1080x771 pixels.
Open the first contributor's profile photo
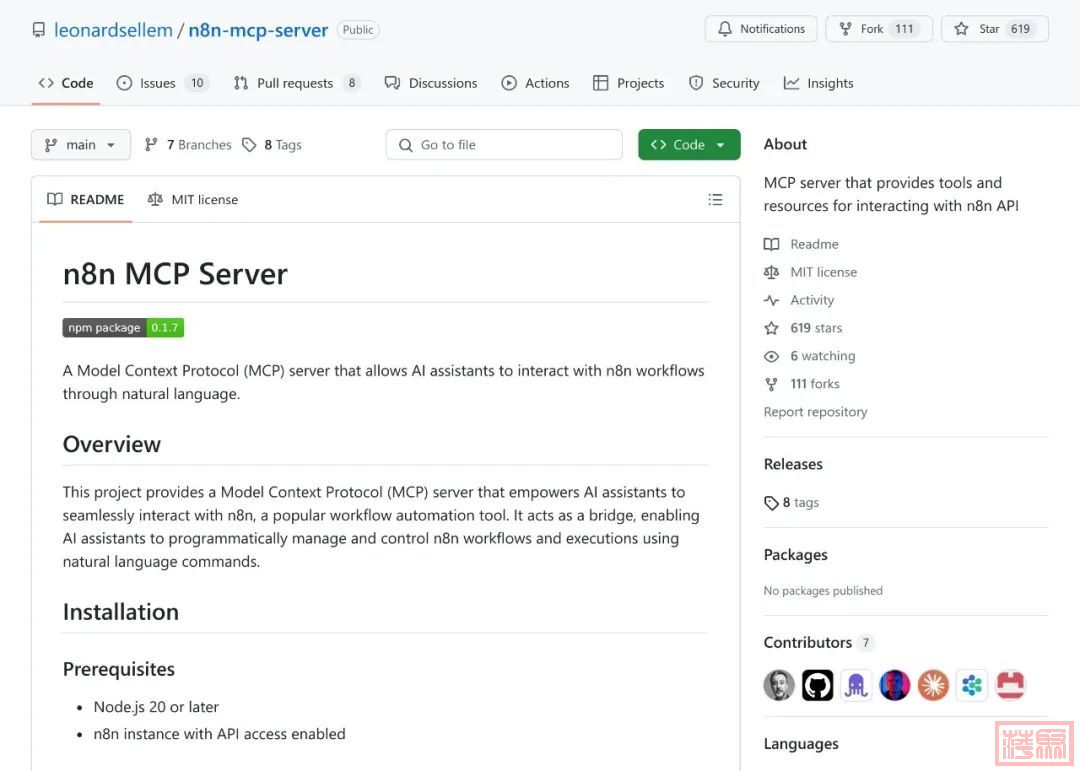(x=779, y=685)
